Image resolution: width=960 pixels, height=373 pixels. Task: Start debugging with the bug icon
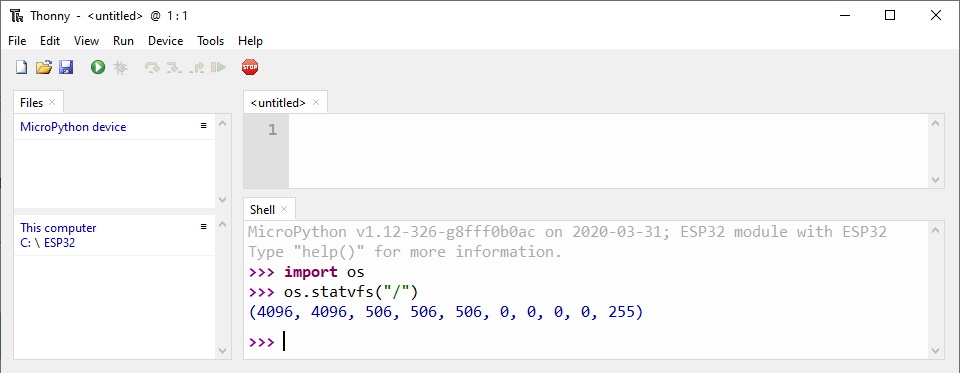(x=121, y=67)
